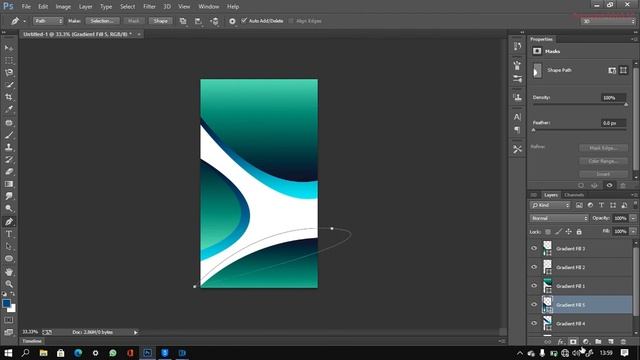The width and height of the screenshot is (640, 360).
Task: Open the Fill slider arrow
Action: (633, 231)
